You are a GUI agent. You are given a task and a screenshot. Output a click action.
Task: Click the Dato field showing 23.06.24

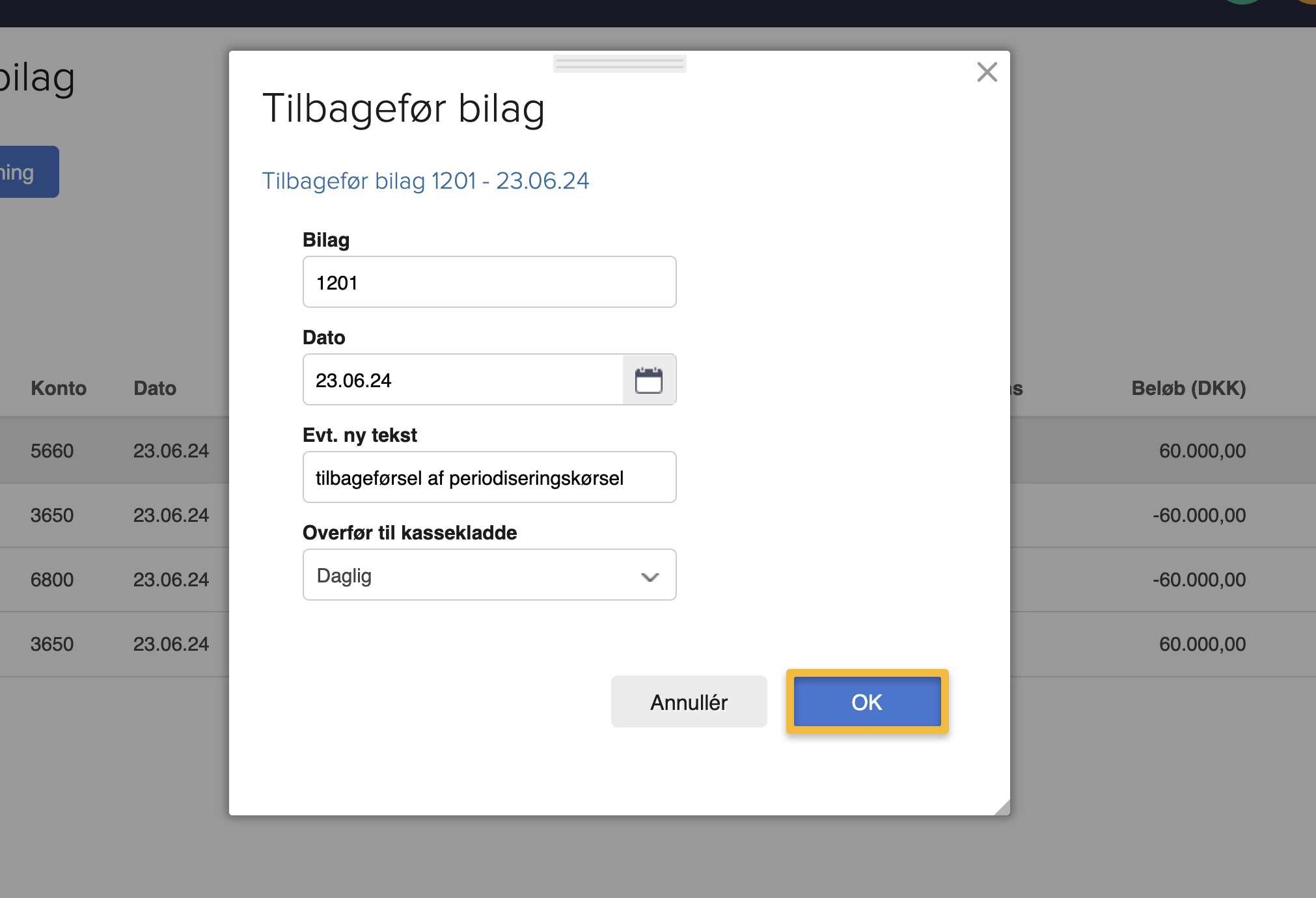coord(462,379)
